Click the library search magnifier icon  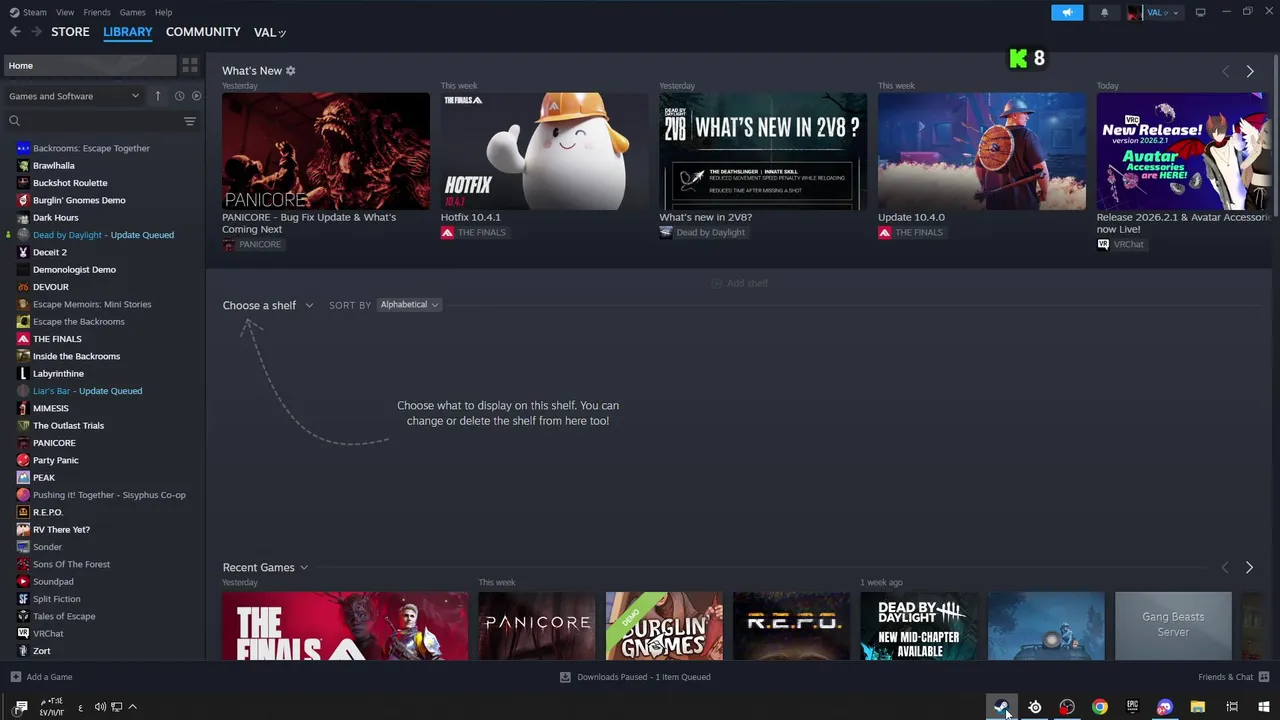pyautogui.click(x=14, y=121)
